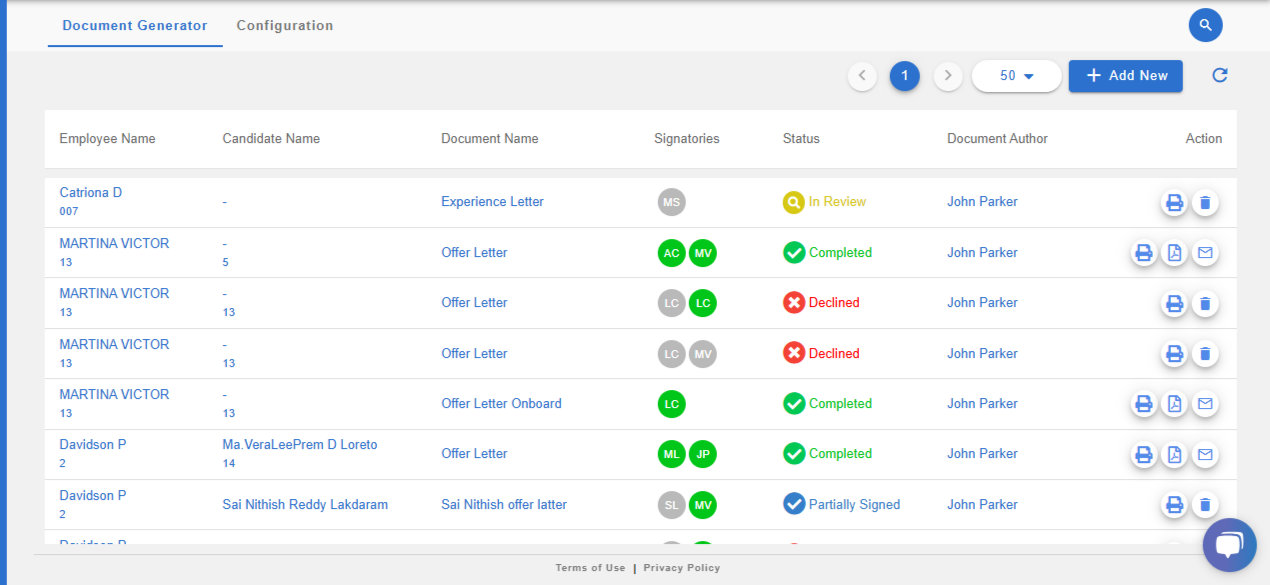Select page 1 in pagination

click(904, 76)
